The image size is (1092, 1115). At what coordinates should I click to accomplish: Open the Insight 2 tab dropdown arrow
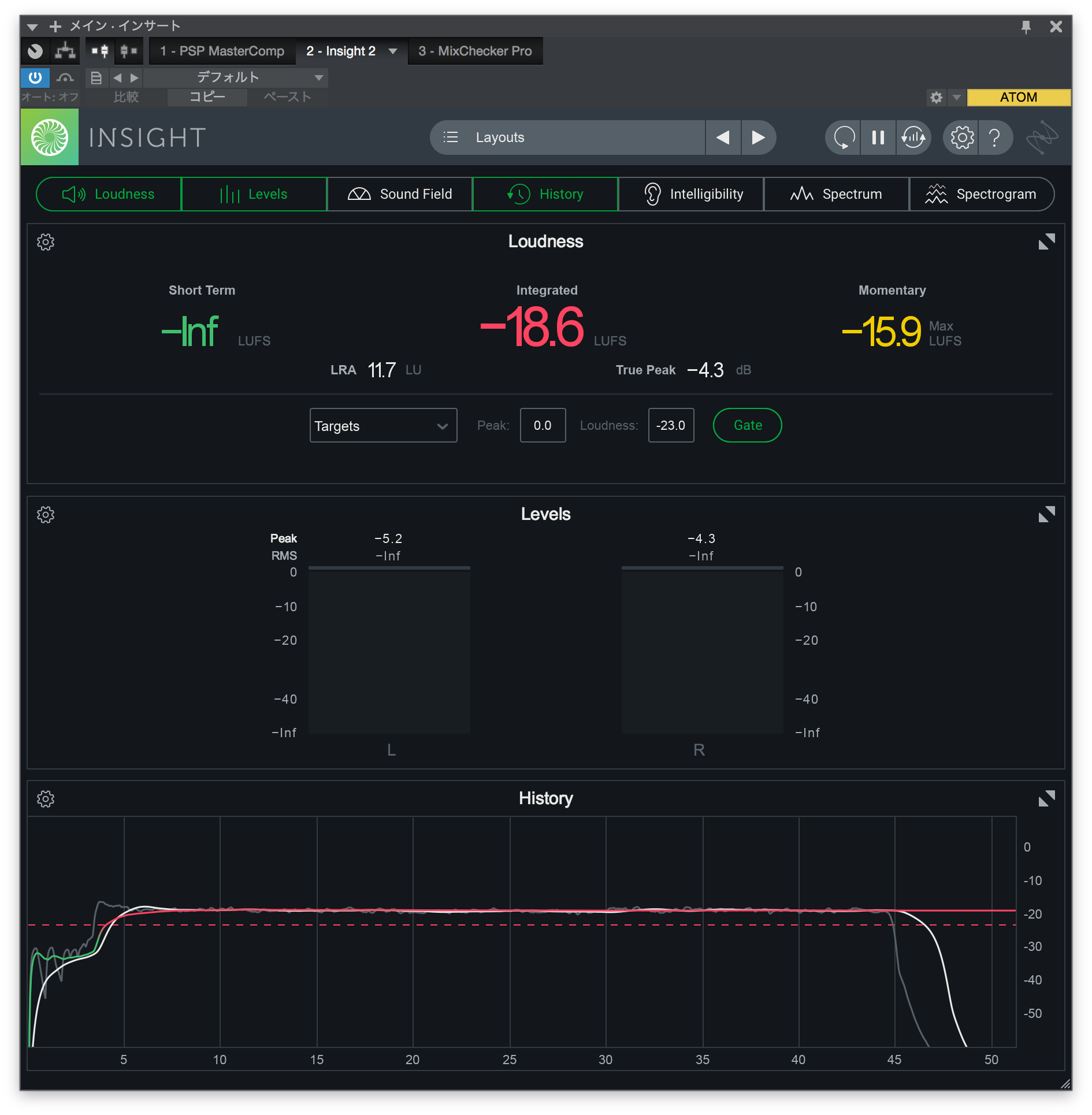click(393, 51)
